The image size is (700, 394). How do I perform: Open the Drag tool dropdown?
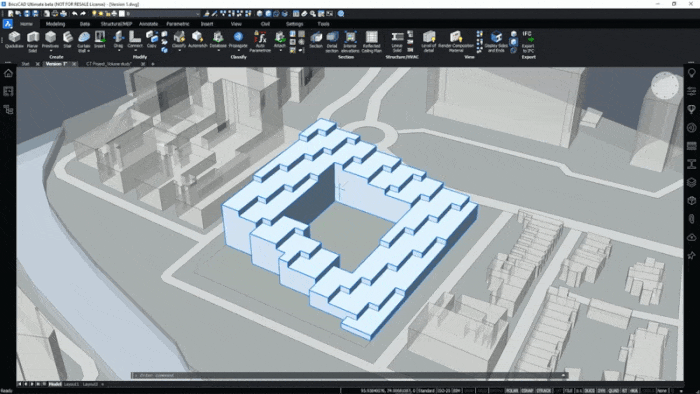click(x=118, y=51)
